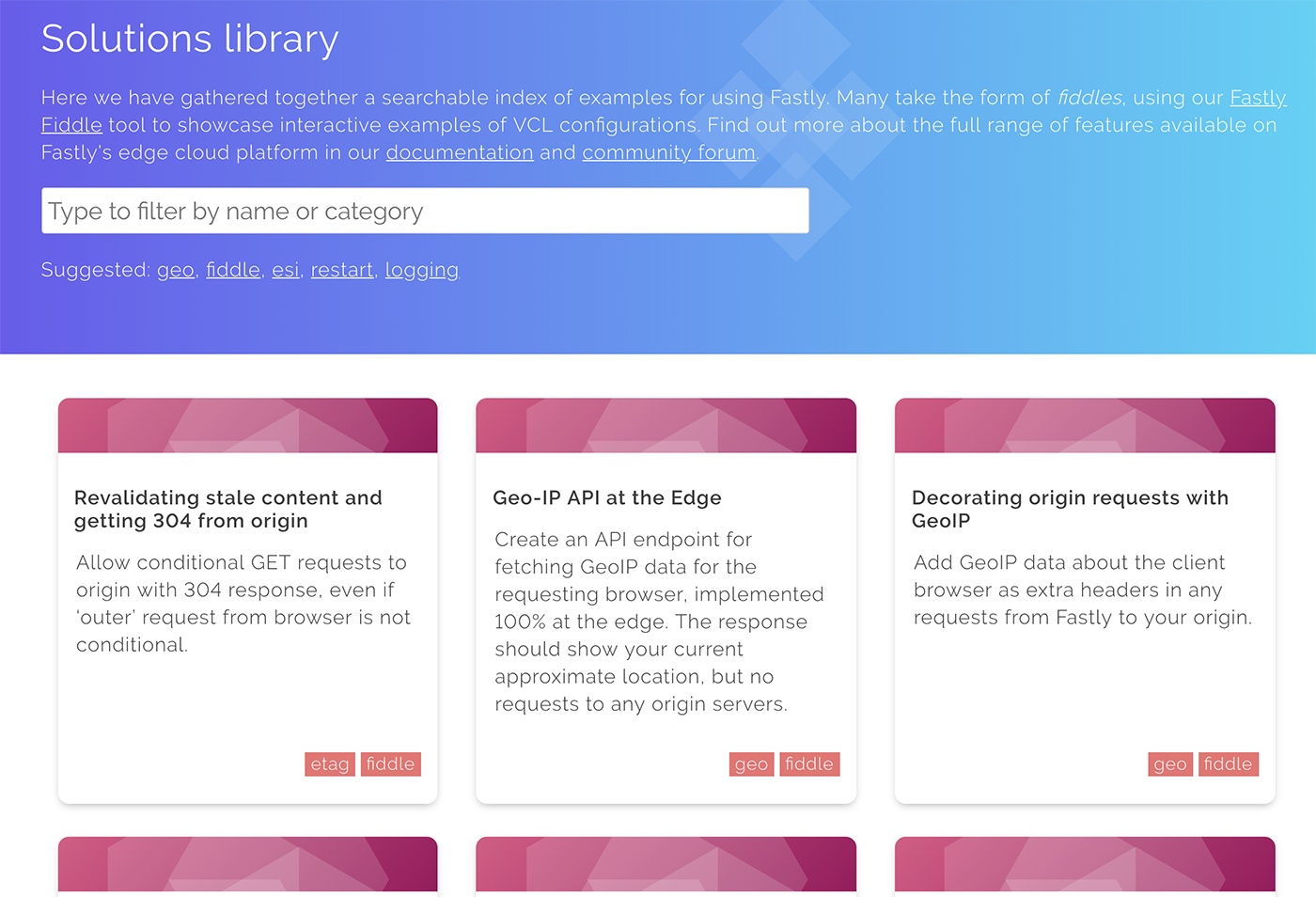
Task: Click the filter by name or category field
Action: [x=425, y=211]
